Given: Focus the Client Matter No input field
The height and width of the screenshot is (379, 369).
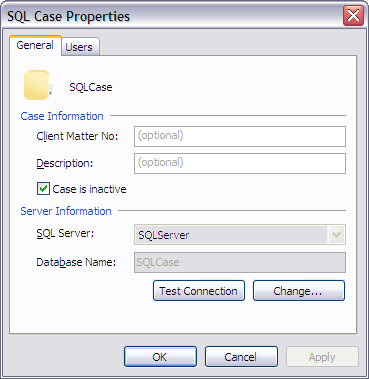Looking at the screenshot, I should 240,136.
